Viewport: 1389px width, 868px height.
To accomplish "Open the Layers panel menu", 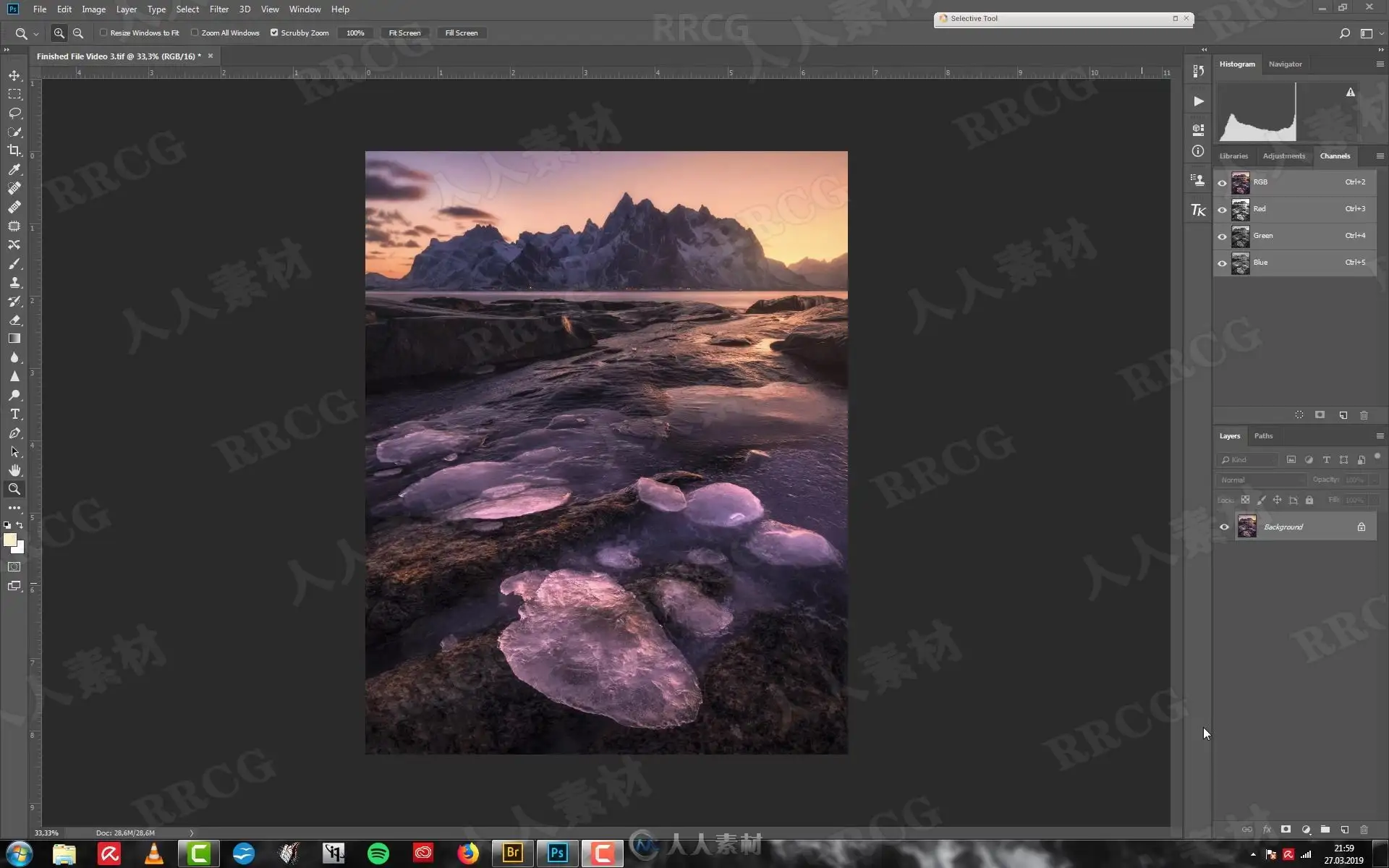I will 1380,436.
